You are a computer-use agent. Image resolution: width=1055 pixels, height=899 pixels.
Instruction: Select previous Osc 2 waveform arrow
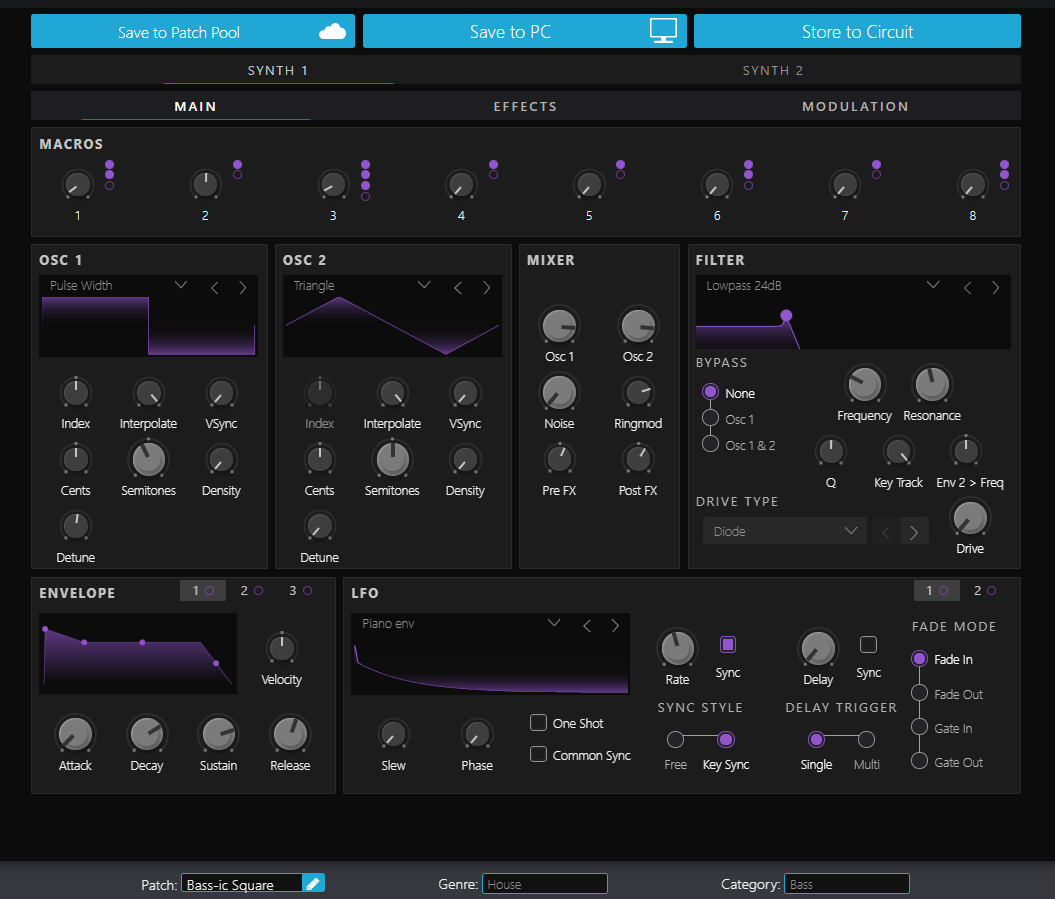458,288
